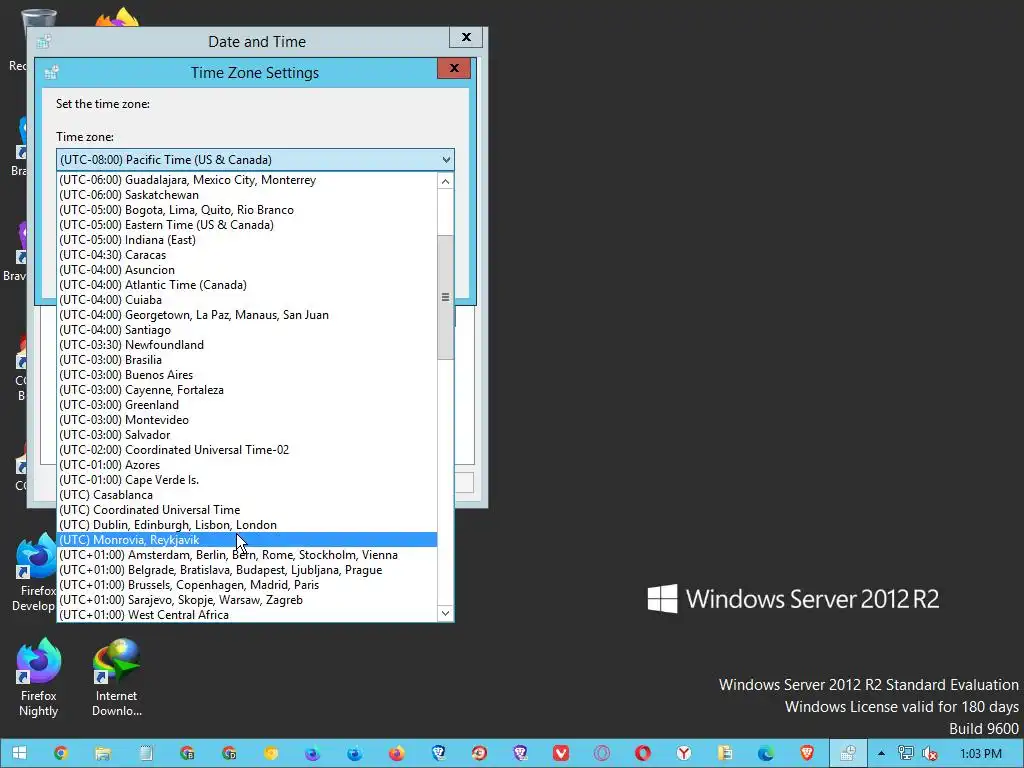Launch Microsoft Edge from the taskbar
The width and height of the screenshot is (1024, 768).
(766, 753)
